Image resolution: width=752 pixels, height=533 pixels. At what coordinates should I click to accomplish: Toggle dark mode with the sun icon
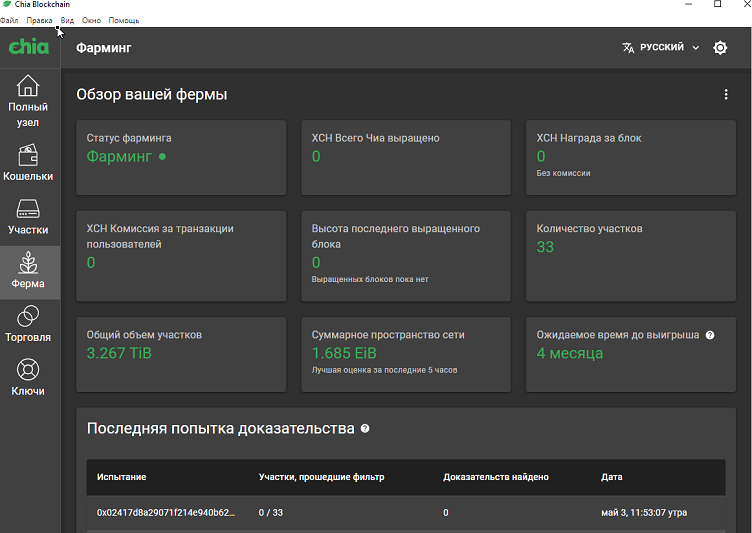click(x=720, y=47)
